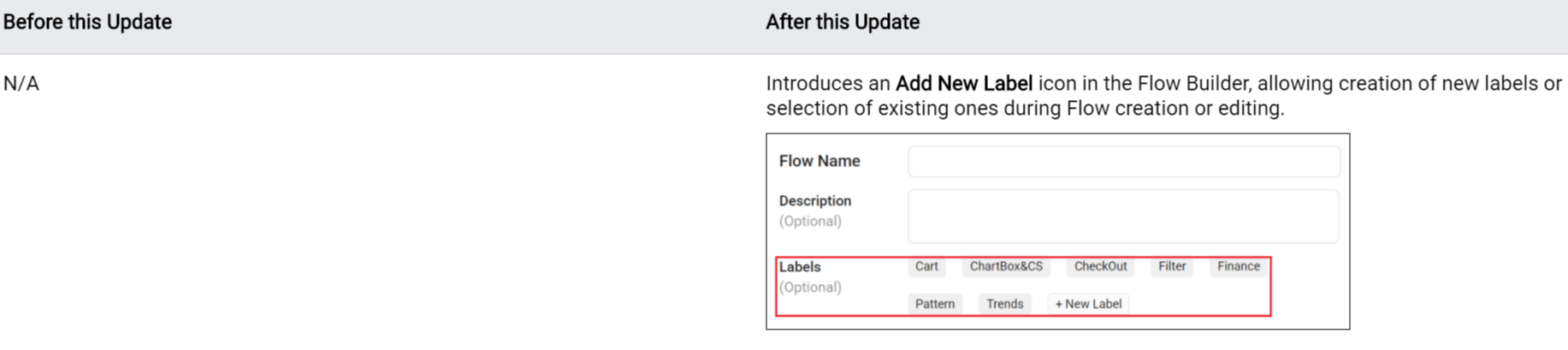Toggle the CheckOut label chip

tap(1100, 266)
